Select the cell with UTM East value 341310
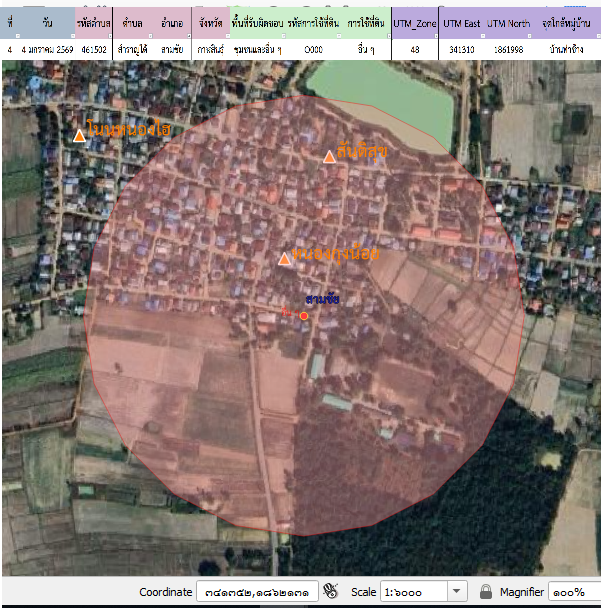This screenshot has height=608, width=601. pos(462,48)
